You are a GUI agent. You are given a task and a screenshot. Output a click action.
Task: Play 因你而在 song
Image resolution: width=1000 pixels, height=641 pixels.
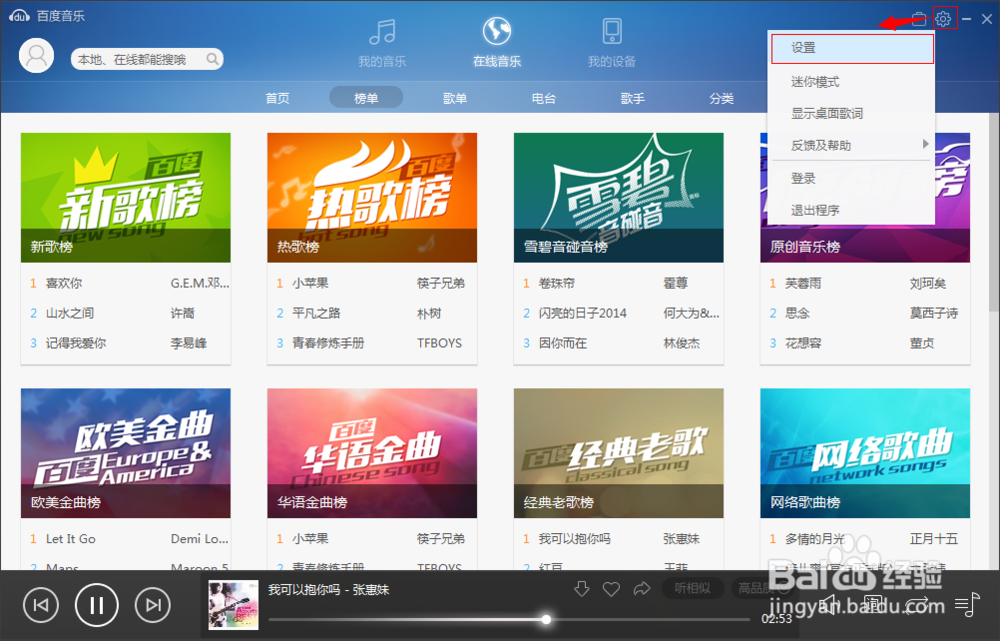562,343
